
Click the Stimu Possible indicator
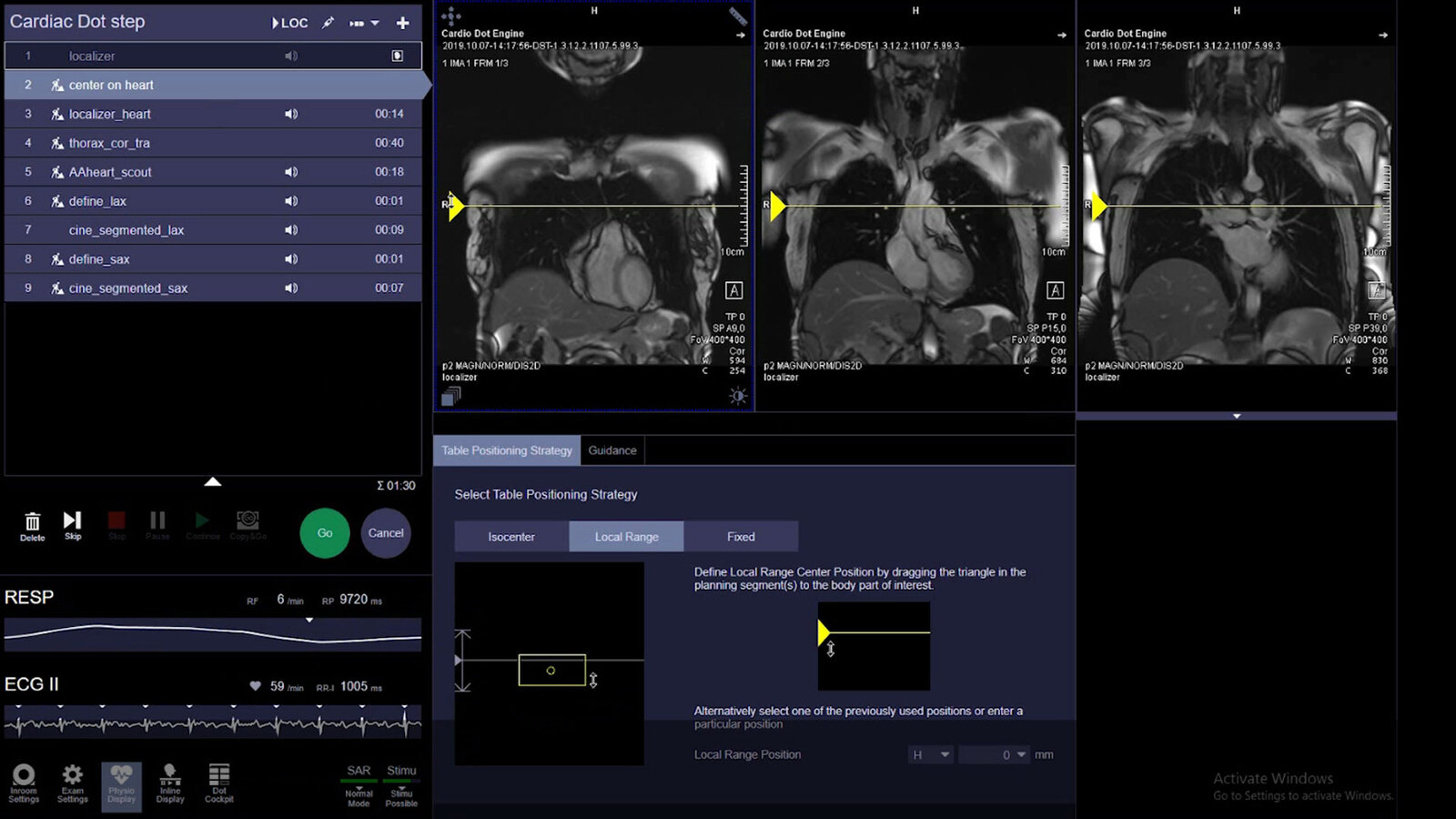tap(401, 785)
